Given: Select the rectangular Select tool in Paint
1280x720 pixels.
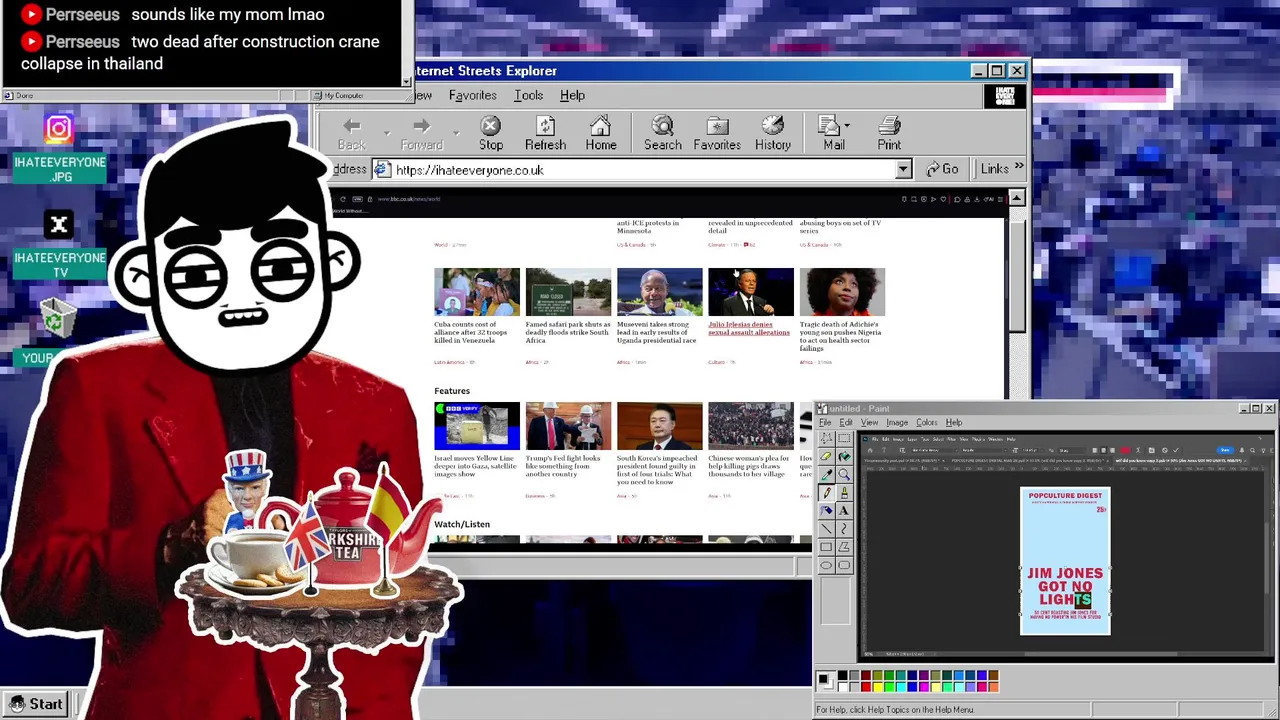Looking at the screenshot, I should [x=844, y=438].
